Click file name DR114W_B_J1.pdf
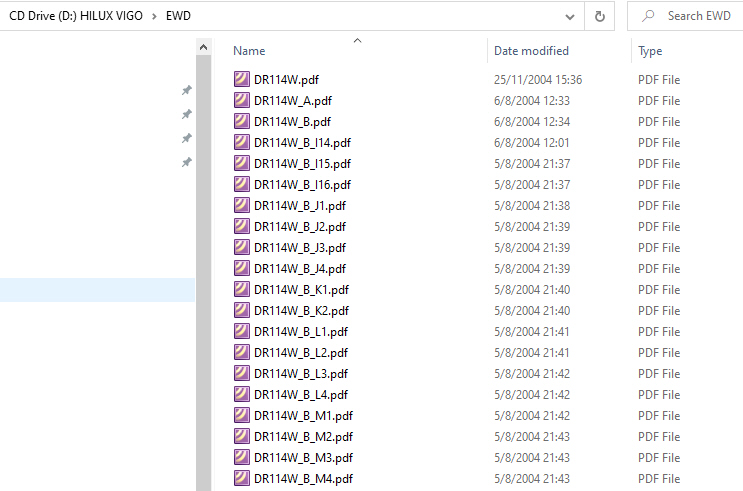This screenshot has height=491, width=743. [x=300, y=206]
